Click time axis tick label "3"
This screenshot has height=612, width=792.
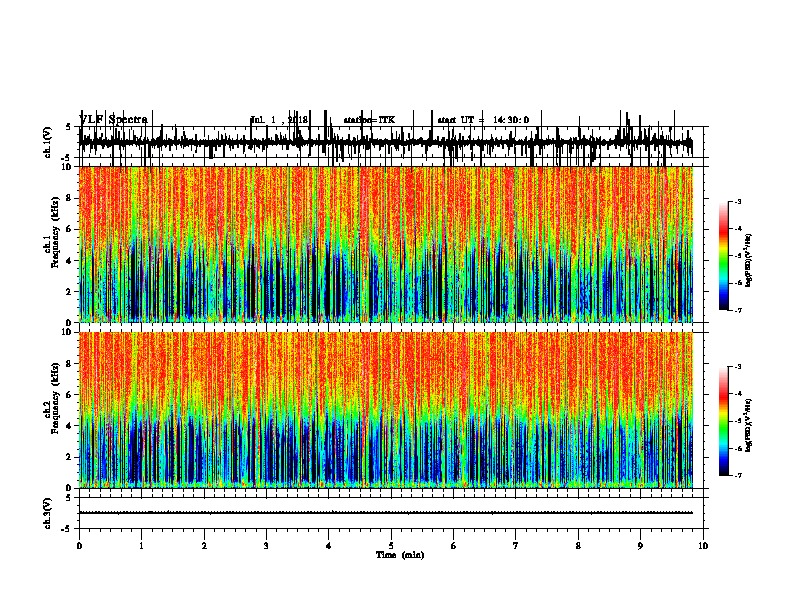266,546
